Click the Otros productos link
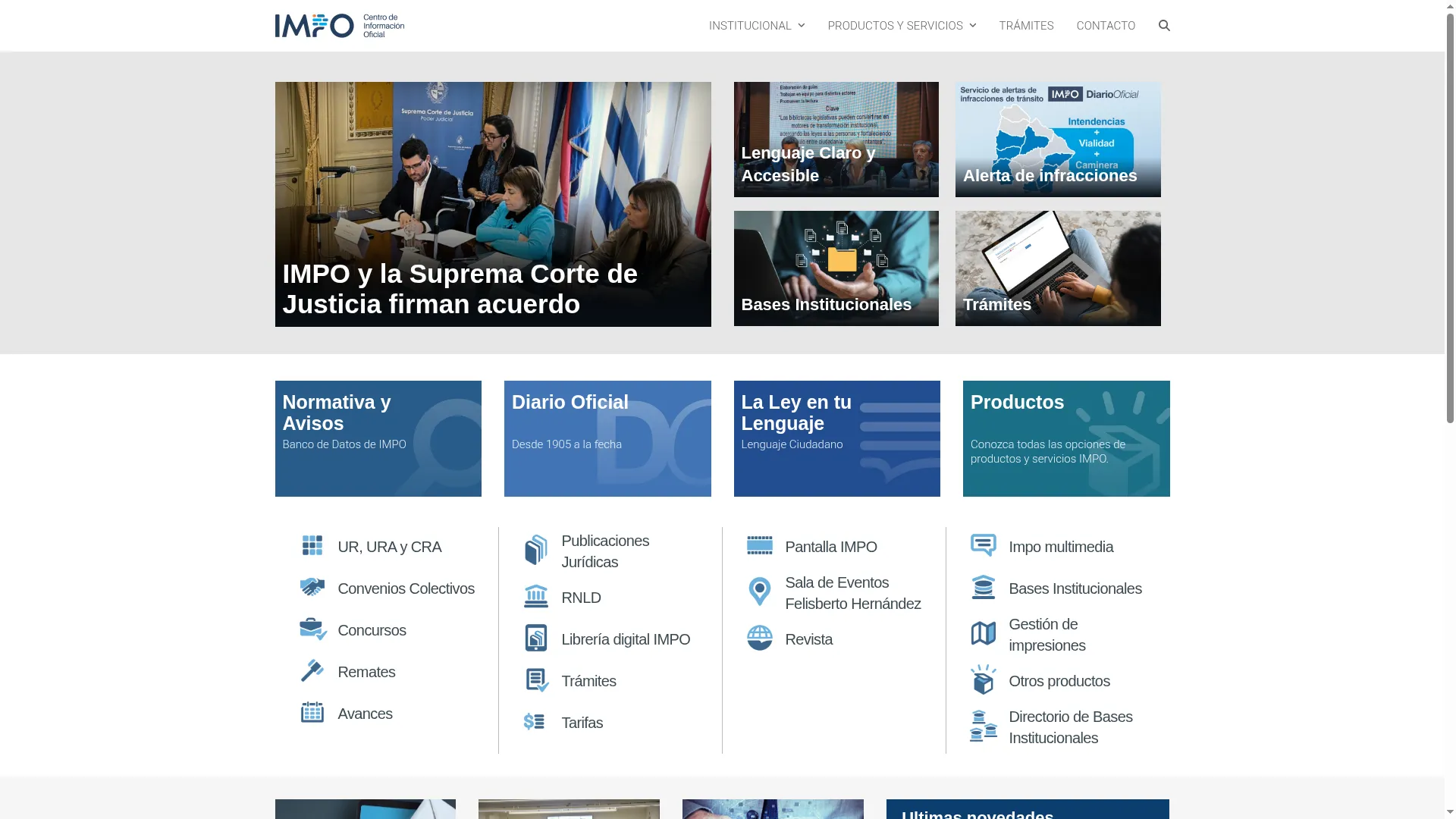The image size is (1456, 819). (1059, 681)
